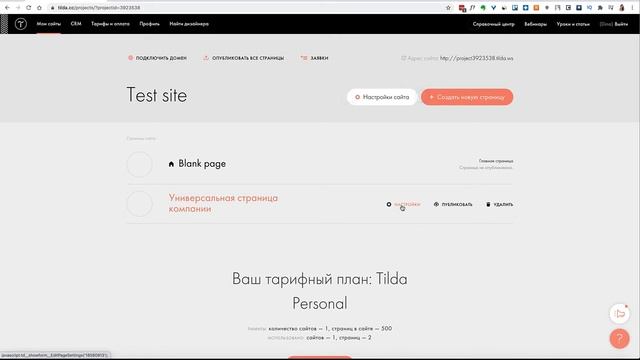
Task: Click Подключить домен circle icon
Action: (x=130, y=58)
